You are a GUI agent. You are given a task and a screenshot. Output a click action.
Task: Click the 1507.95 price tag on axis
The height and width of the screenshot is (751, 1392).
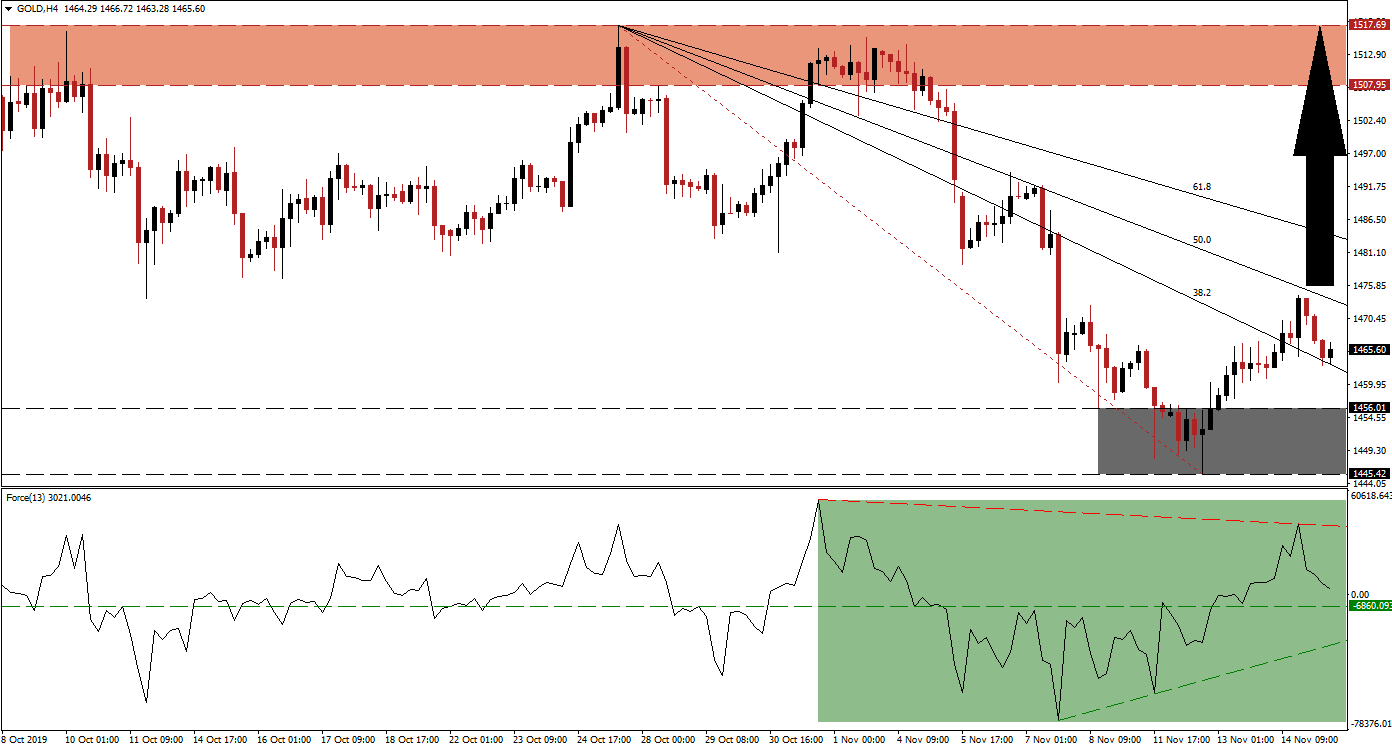pos(1369,86)
